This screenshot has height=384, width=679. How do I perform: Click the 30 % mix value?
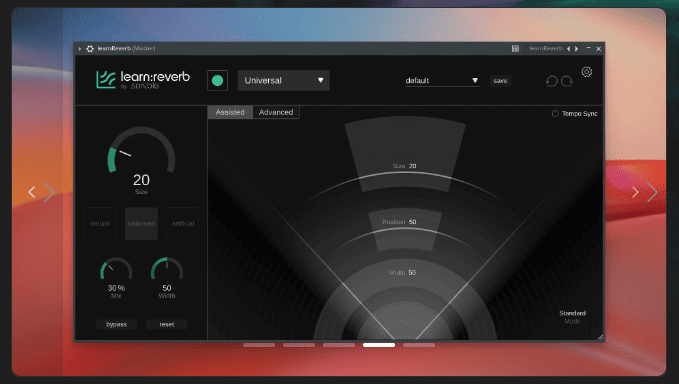tap(116, 288)
